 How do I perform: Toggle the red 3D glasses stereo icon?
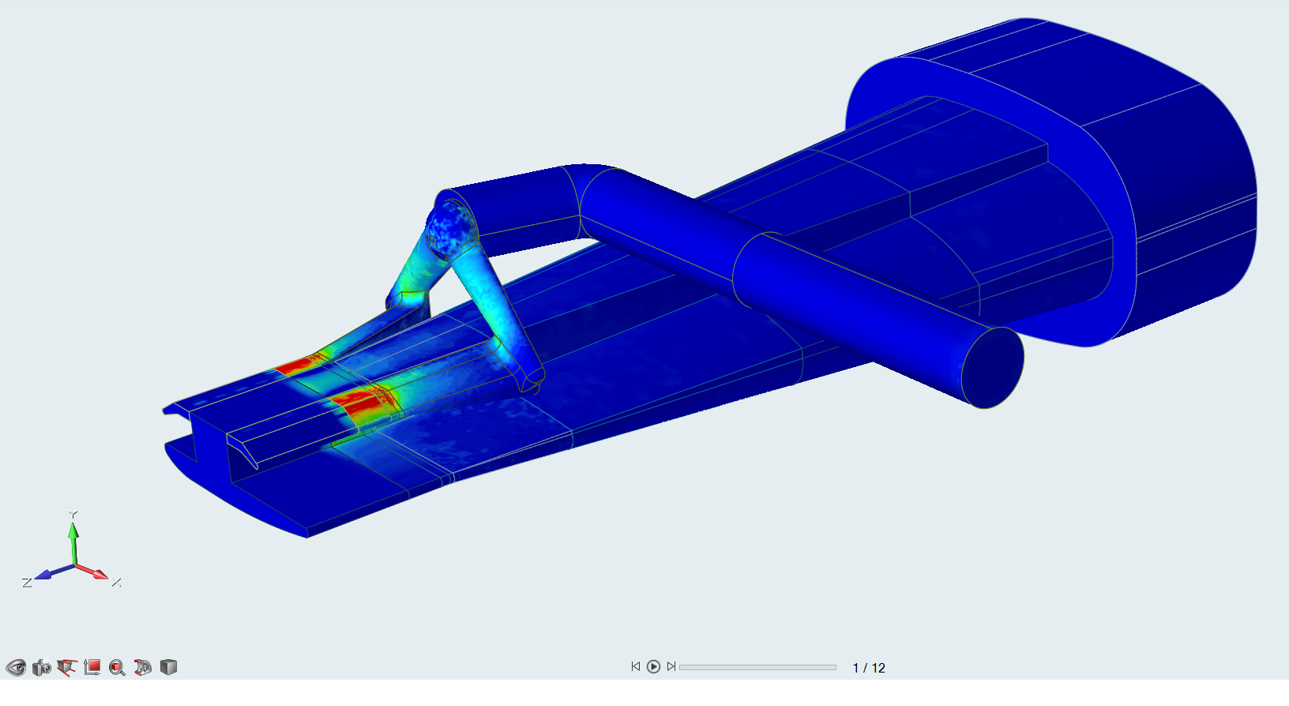(143, 667)
